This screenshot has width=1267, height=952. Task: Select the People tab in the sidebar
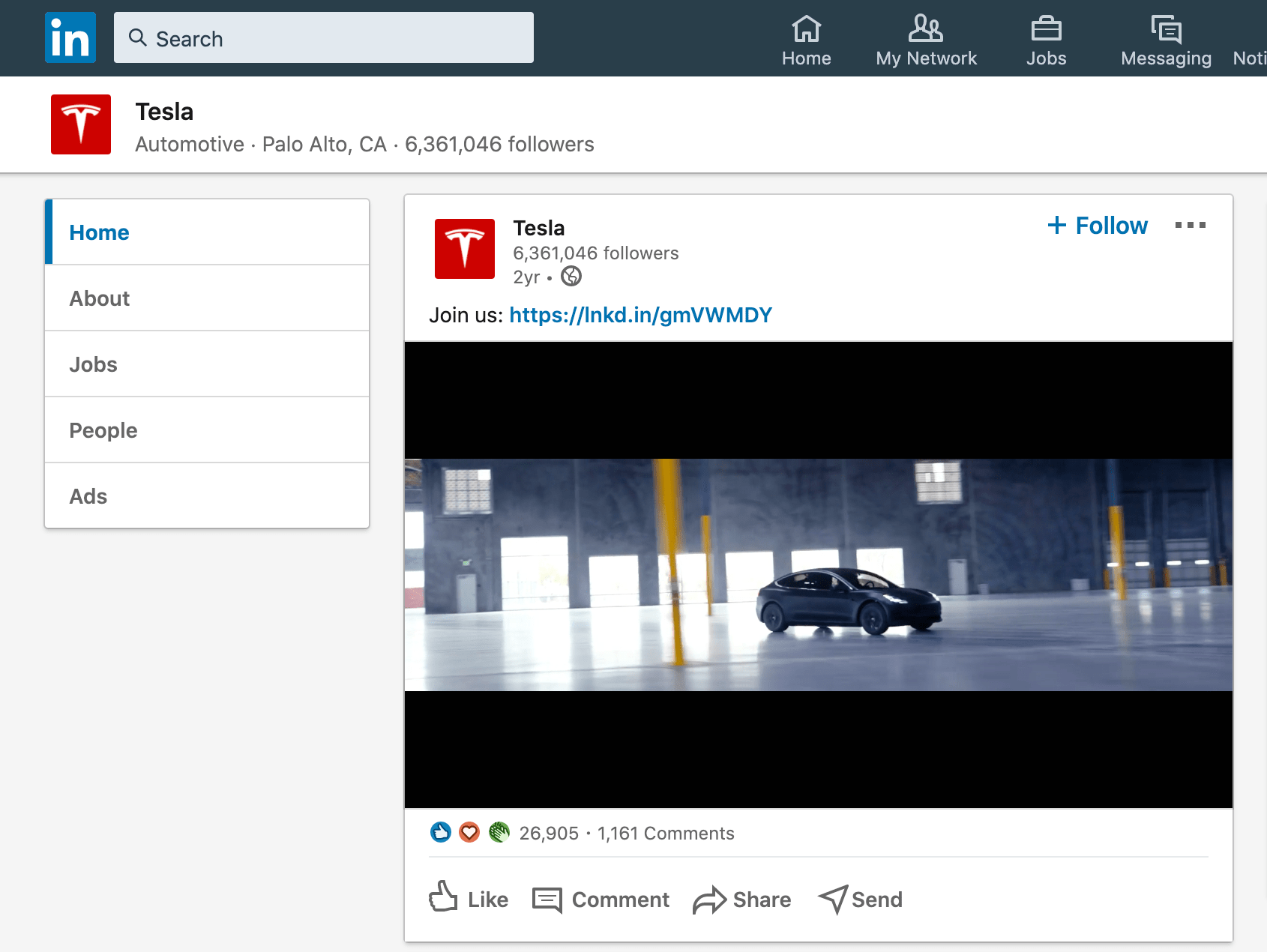click(x=207, y=430)
